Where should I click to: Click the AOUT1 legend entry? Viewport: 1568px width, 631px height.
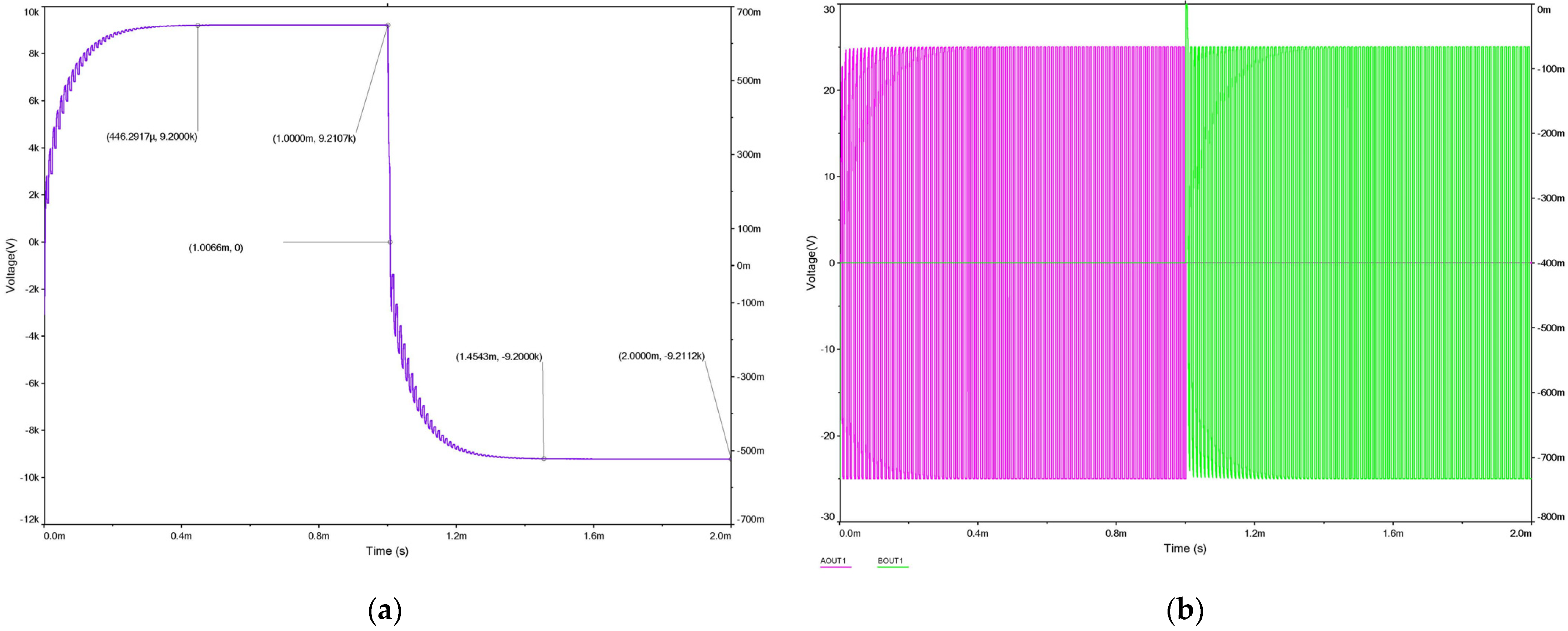(x=833, y=561)
